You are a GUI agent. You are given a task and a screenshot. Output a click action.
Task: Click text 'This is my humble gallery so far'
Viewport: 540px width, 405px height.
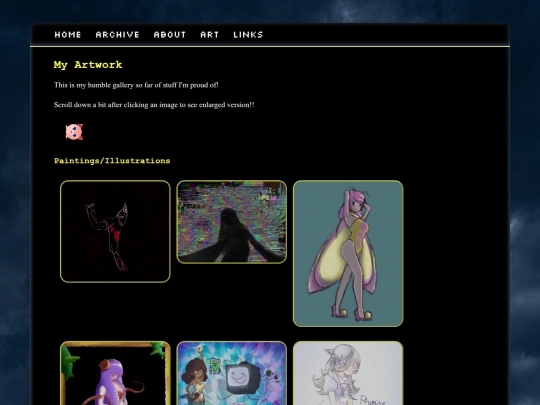[106, 85]
